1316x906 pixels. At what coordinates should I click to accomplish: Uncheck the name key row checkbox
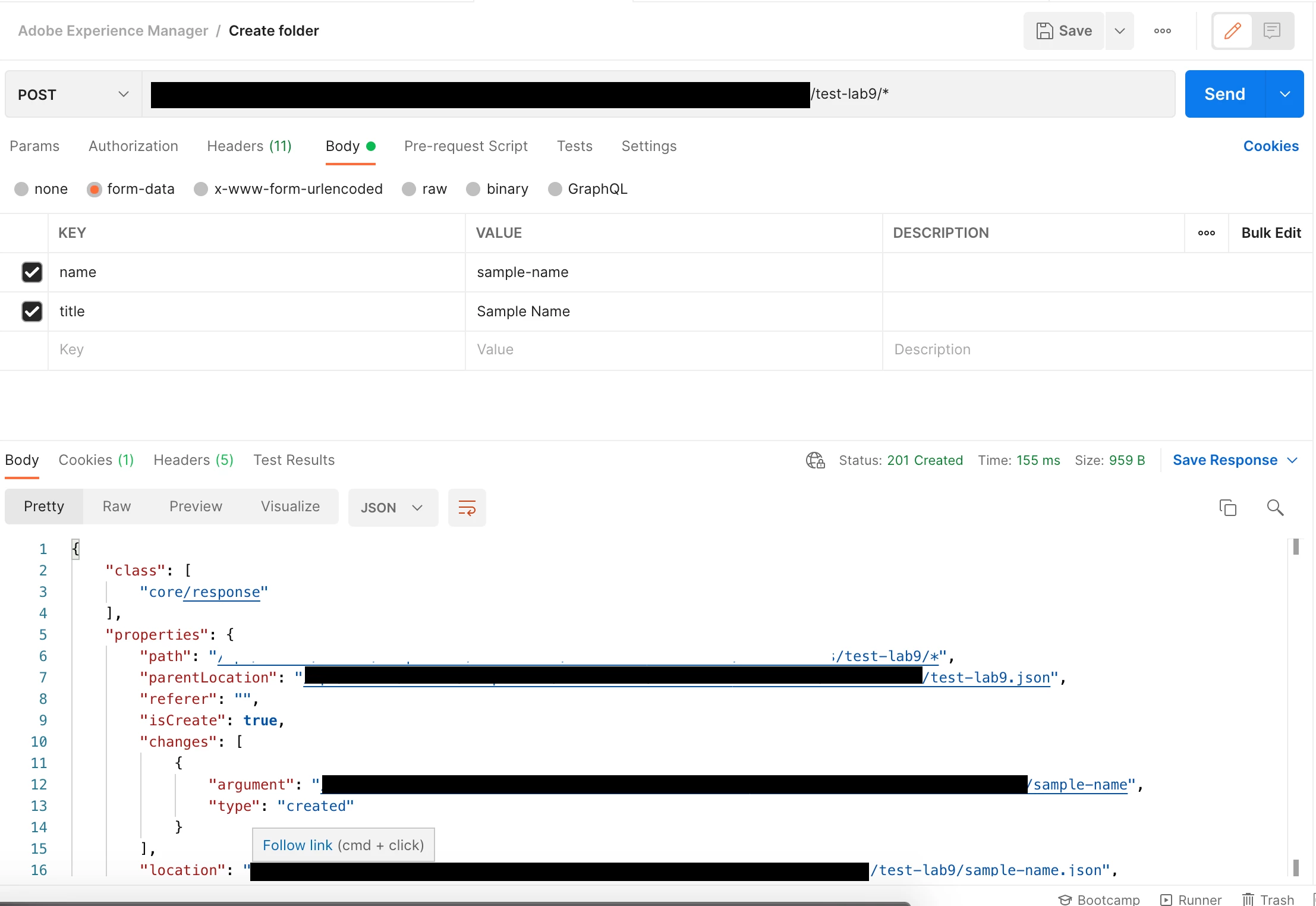click(x=32, y=272)
